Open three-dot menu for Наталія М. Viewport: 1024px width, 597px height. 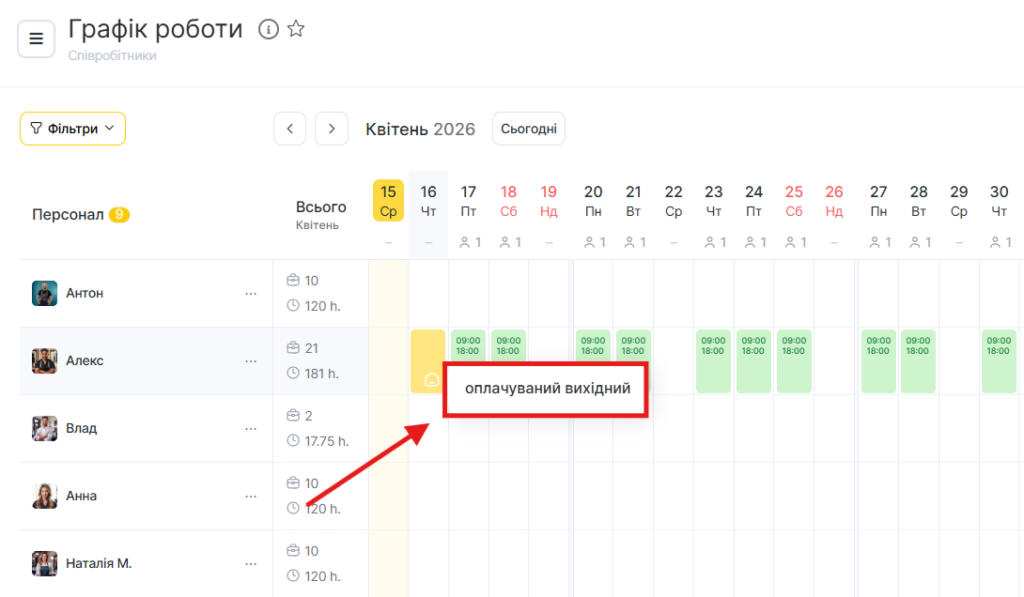point(251,564)
